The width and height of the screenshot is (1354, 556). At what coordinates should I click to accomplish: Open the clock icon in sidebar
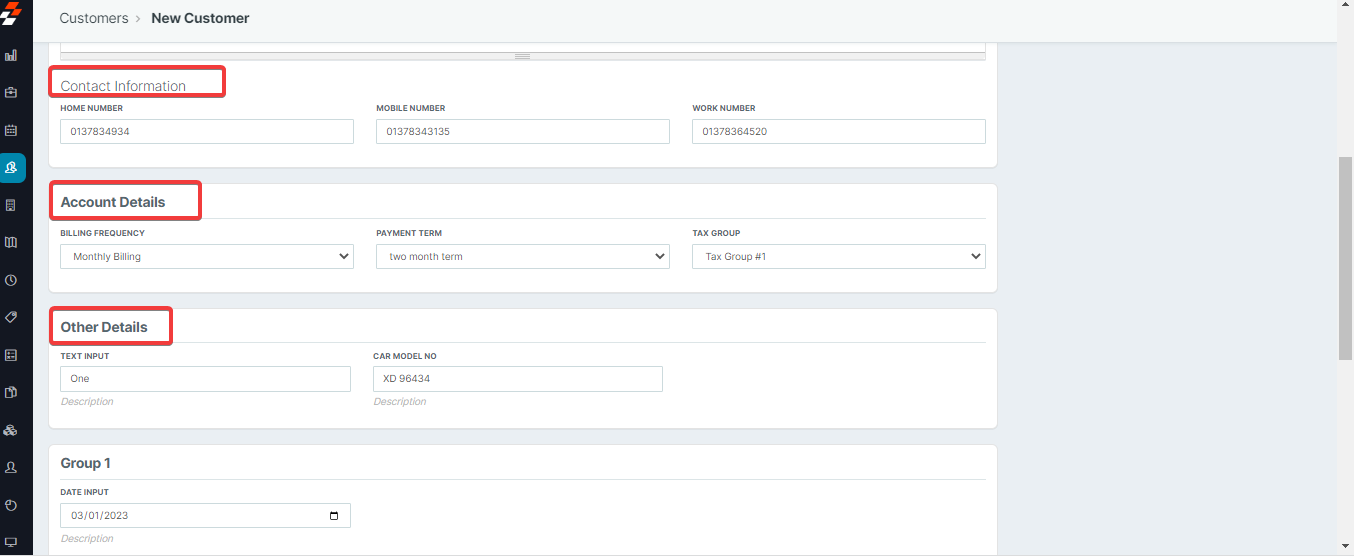coord(11,281)
